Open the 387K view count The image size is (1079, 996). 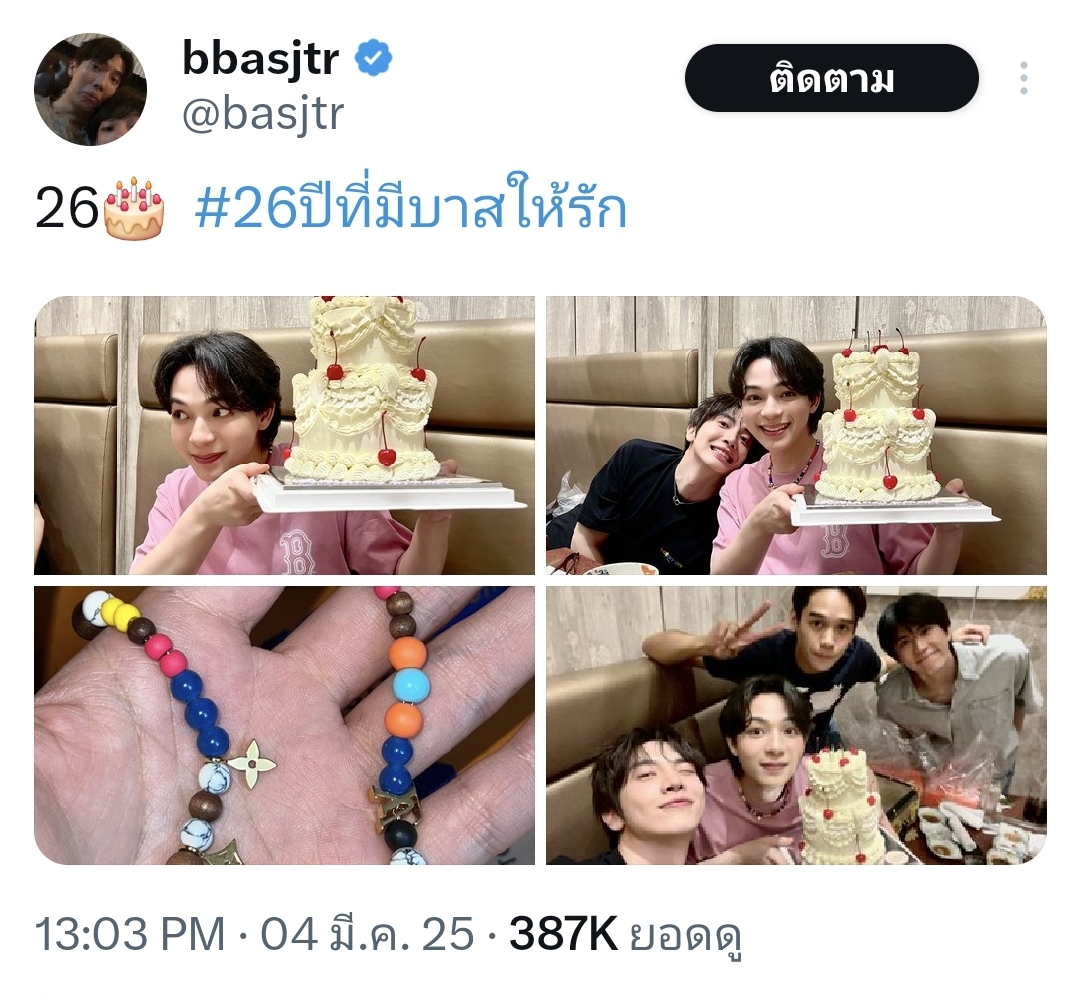pyautogui.click(x=563, y=934)
